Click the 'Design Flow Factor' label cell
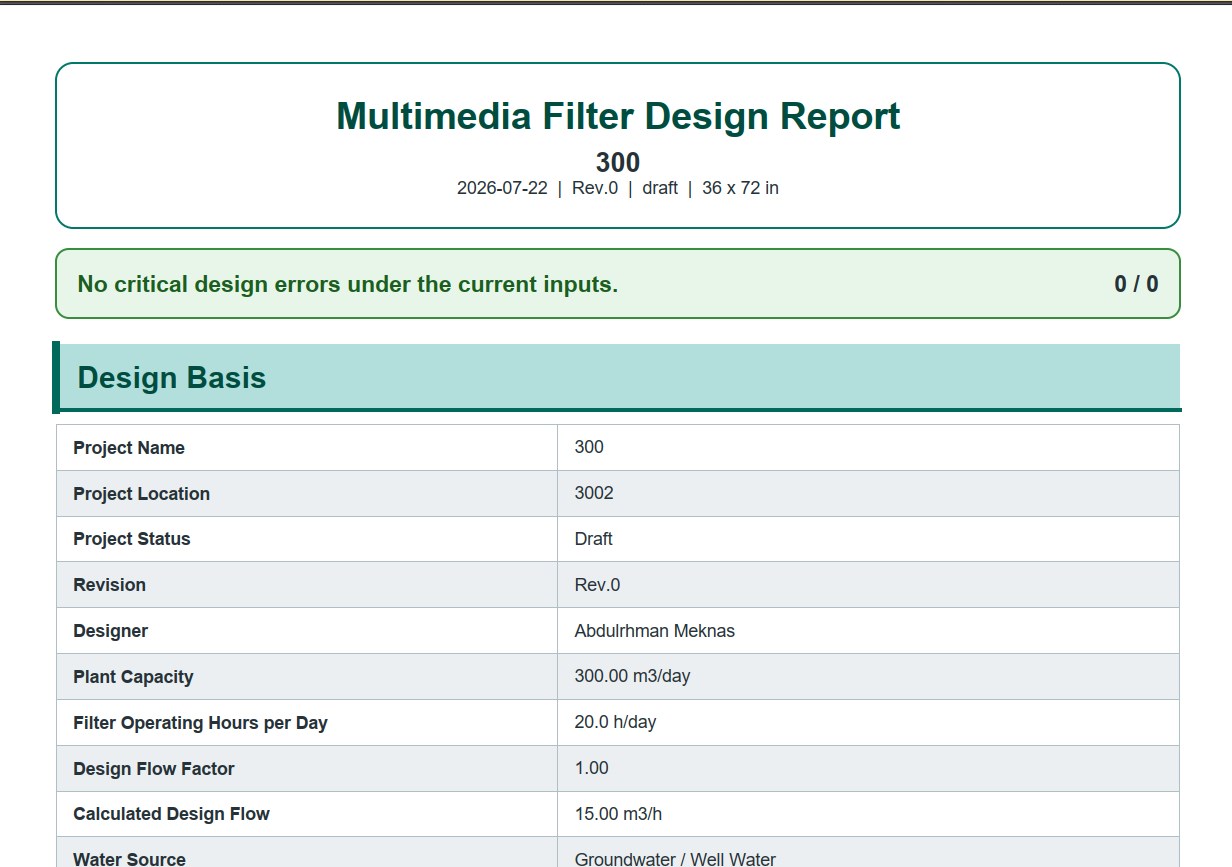 307,769
